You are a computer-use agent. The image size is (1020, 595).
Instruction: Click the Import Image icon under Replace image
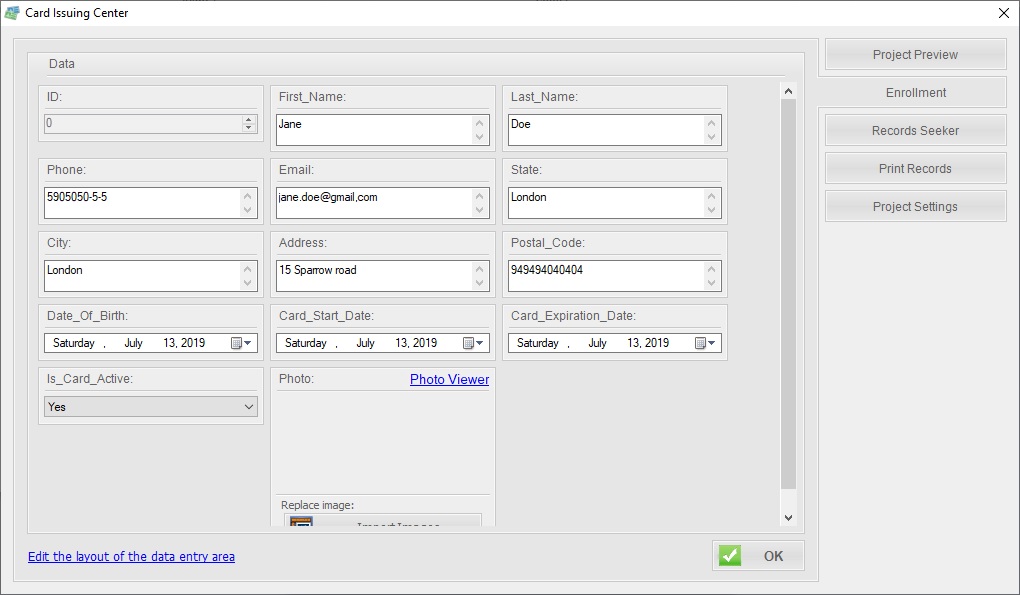tap(299, 522)
